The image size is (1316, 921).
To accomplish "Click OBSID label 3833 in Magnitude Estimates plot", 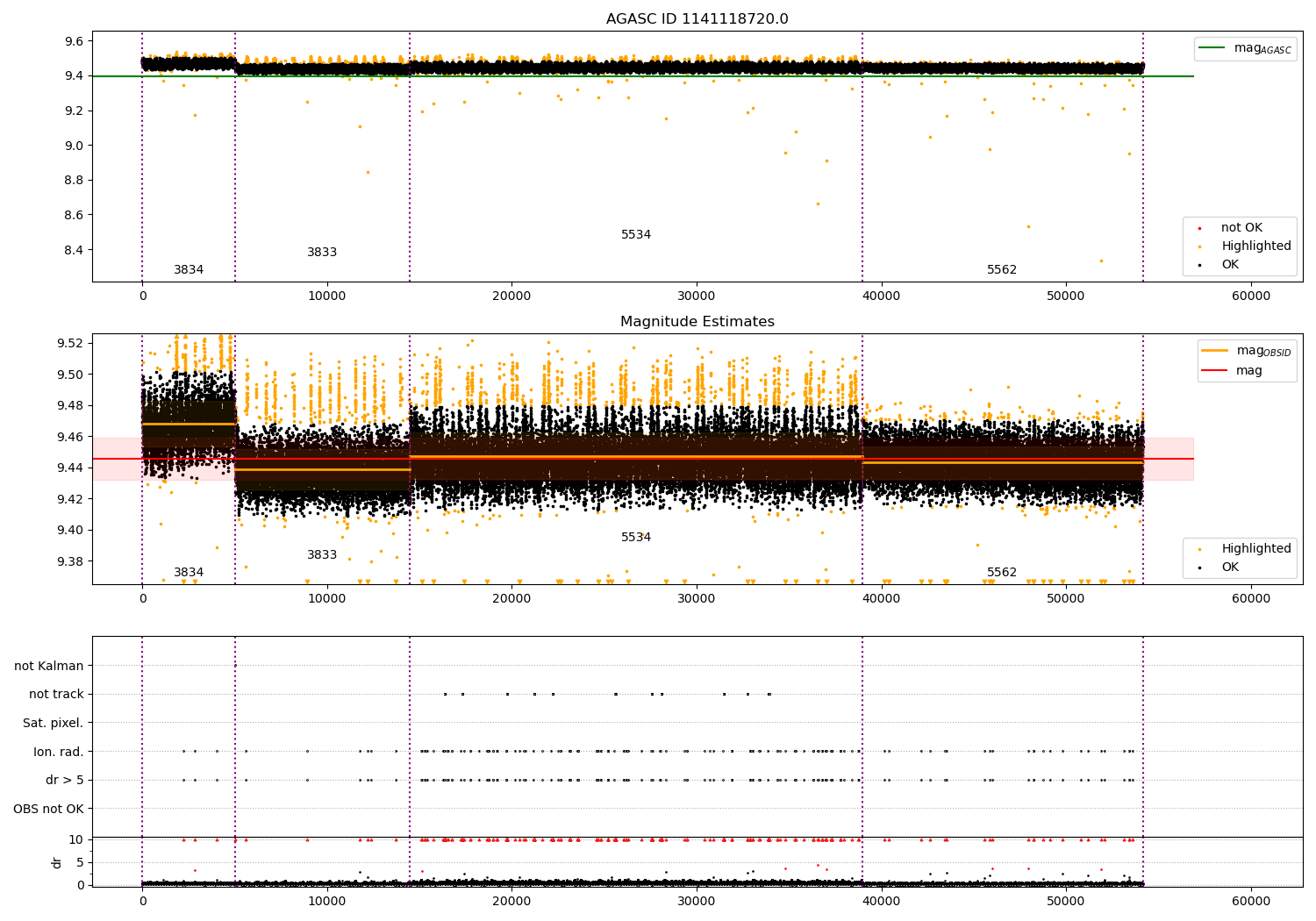I will click(322, 555).
